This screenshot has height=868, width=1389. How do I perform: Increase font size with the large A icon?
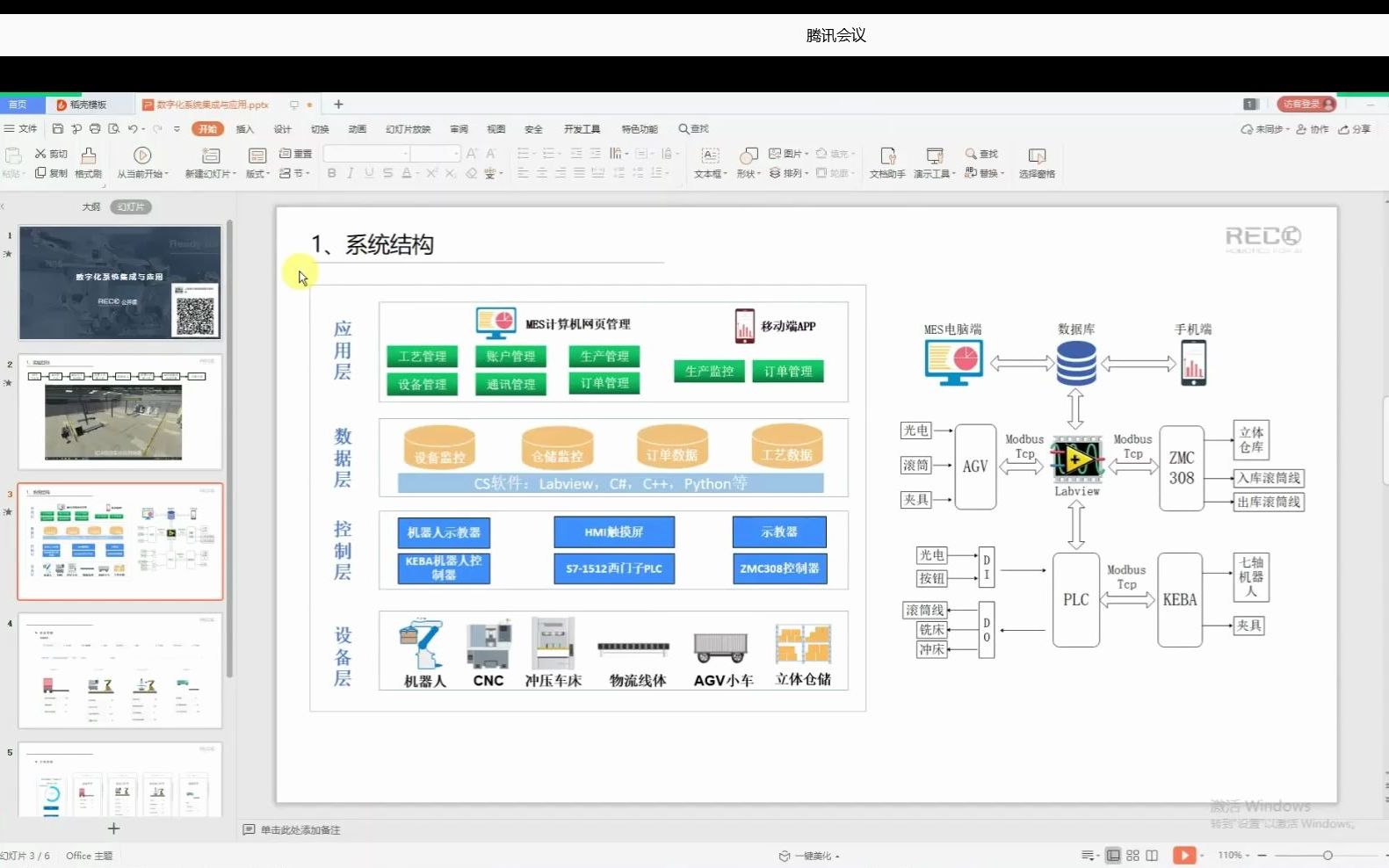(x=472, y=154)
